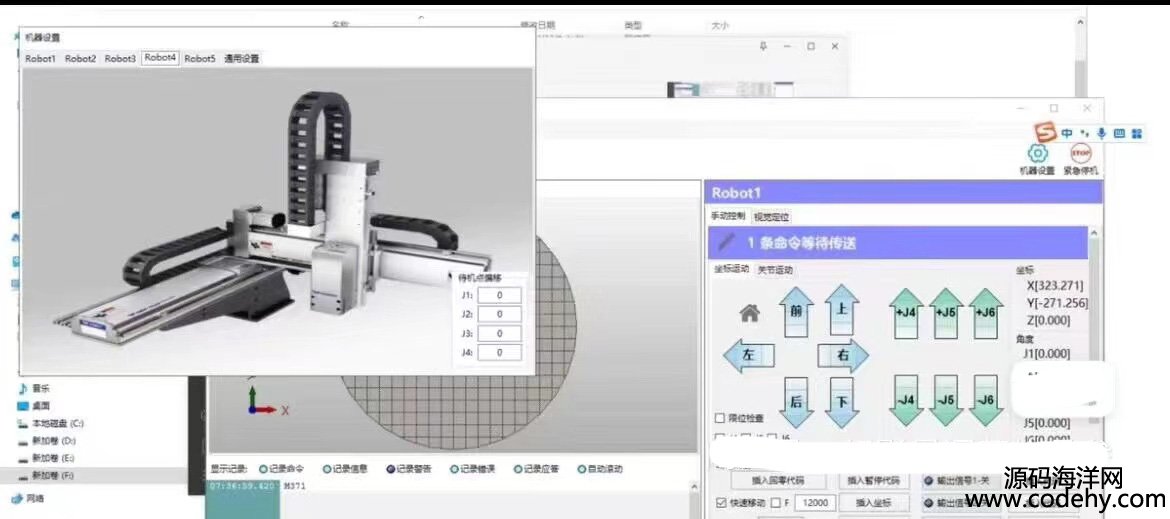Jog left with the 左 arrow

[749, 355]
